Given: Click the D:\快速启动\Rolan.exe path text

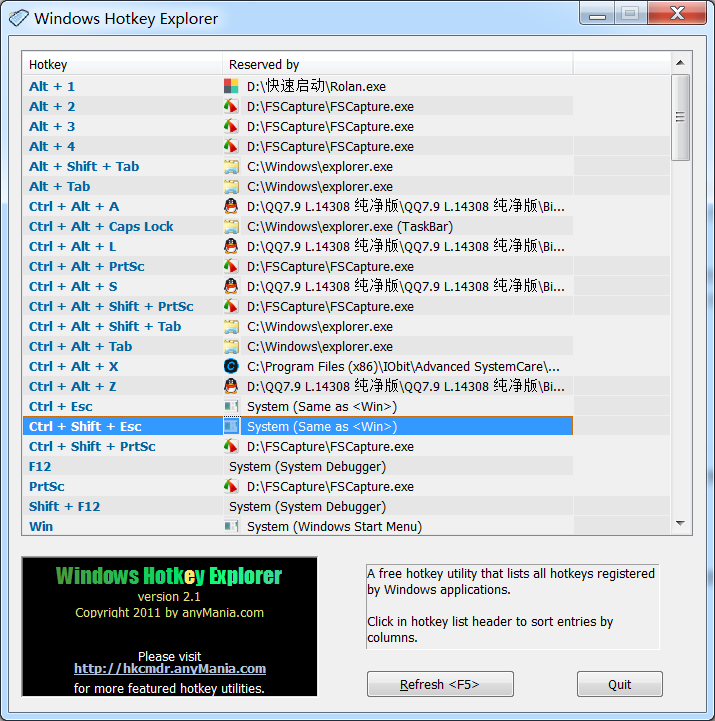Looking at the screenshot, I should coord(316,86).
